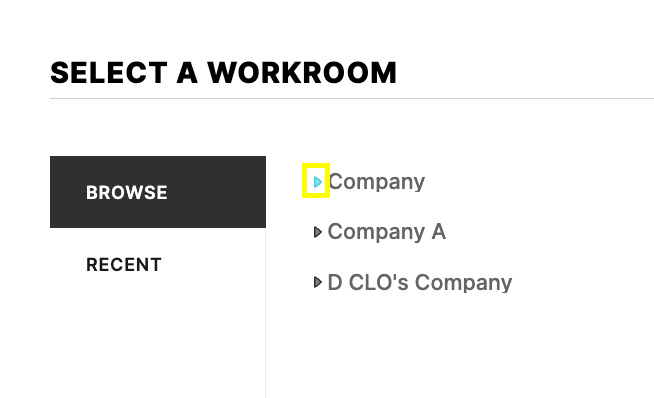Image resolution: width=654 pixels, height=398 pixels.
Task: Click the gray triangle icon before Company A
Action: (318, 232)
